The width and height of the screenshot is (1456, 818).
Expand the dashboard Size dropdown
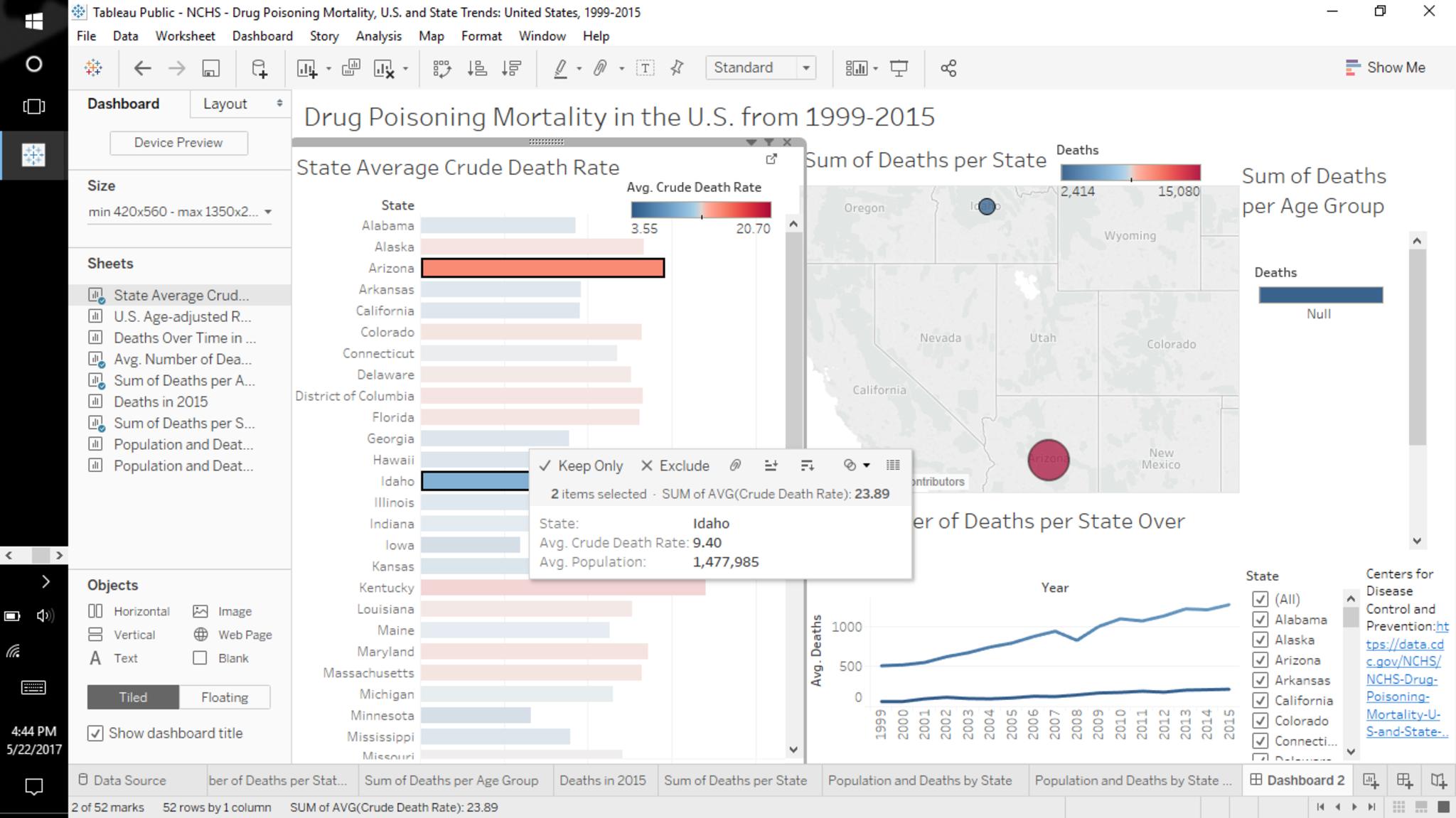[268, 212]
